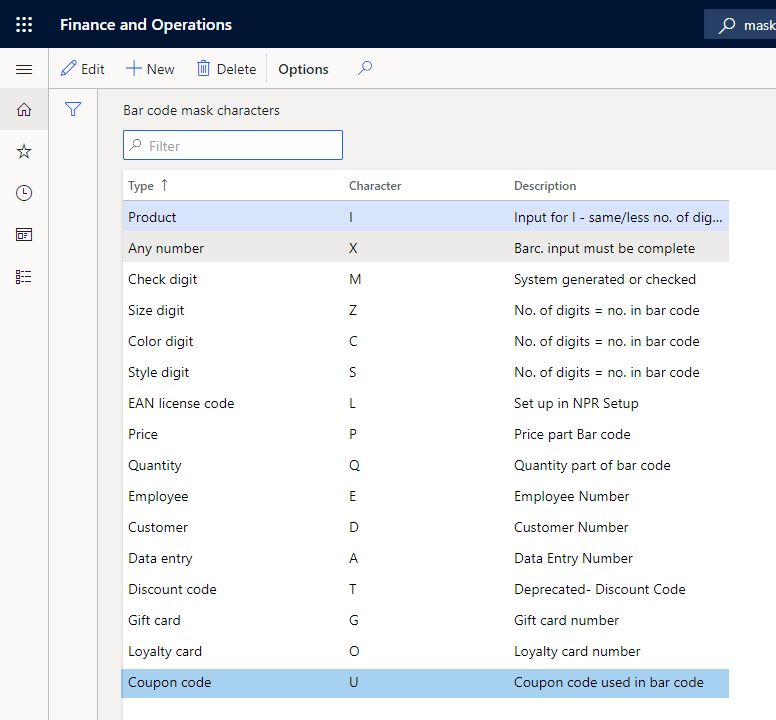
Task: Open Favorites star in sidebar
Action: (x=24, y=151)
